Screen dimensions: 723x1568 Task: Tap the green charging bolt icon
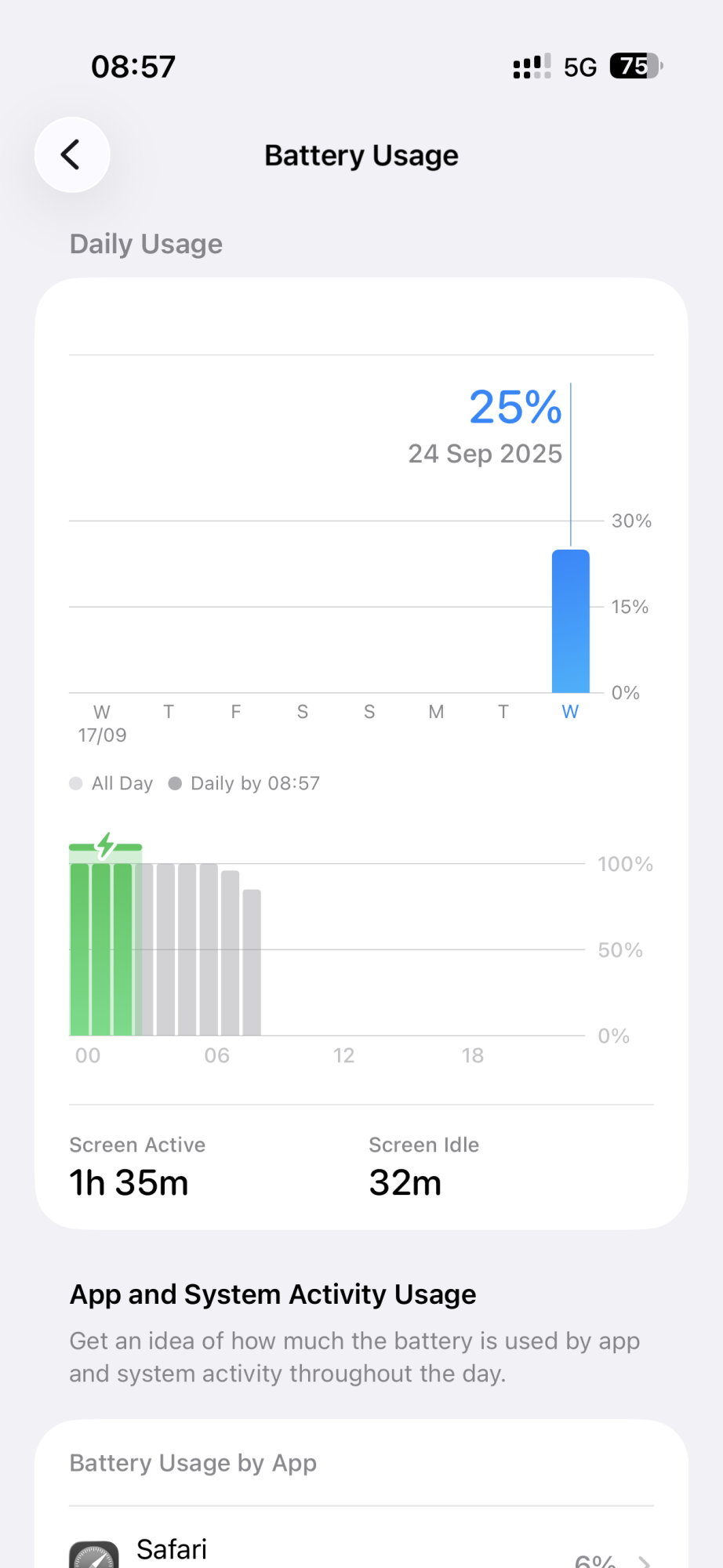point(106,844)
